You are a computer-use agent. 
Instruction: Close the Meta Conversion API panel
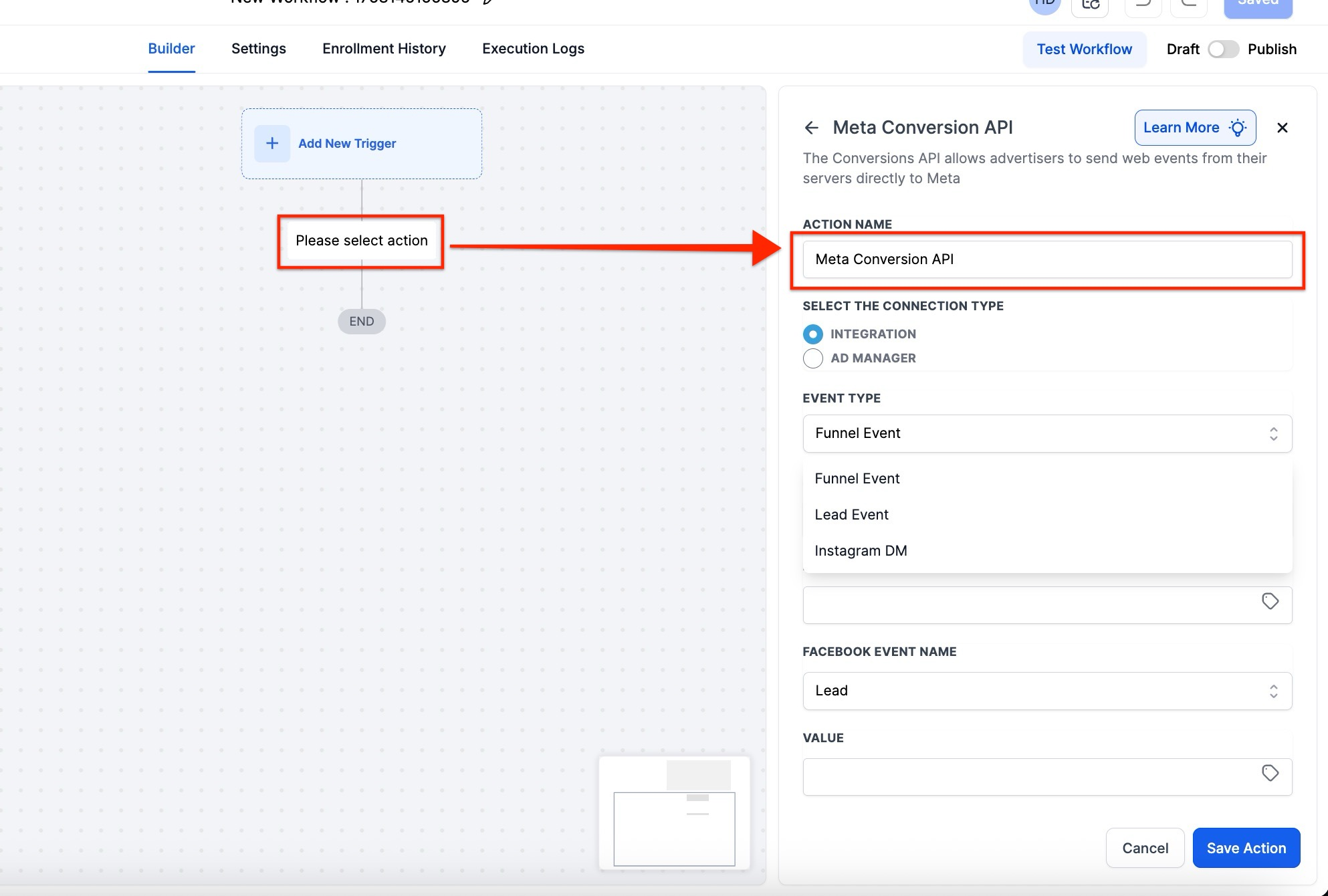click(1282, 128)
